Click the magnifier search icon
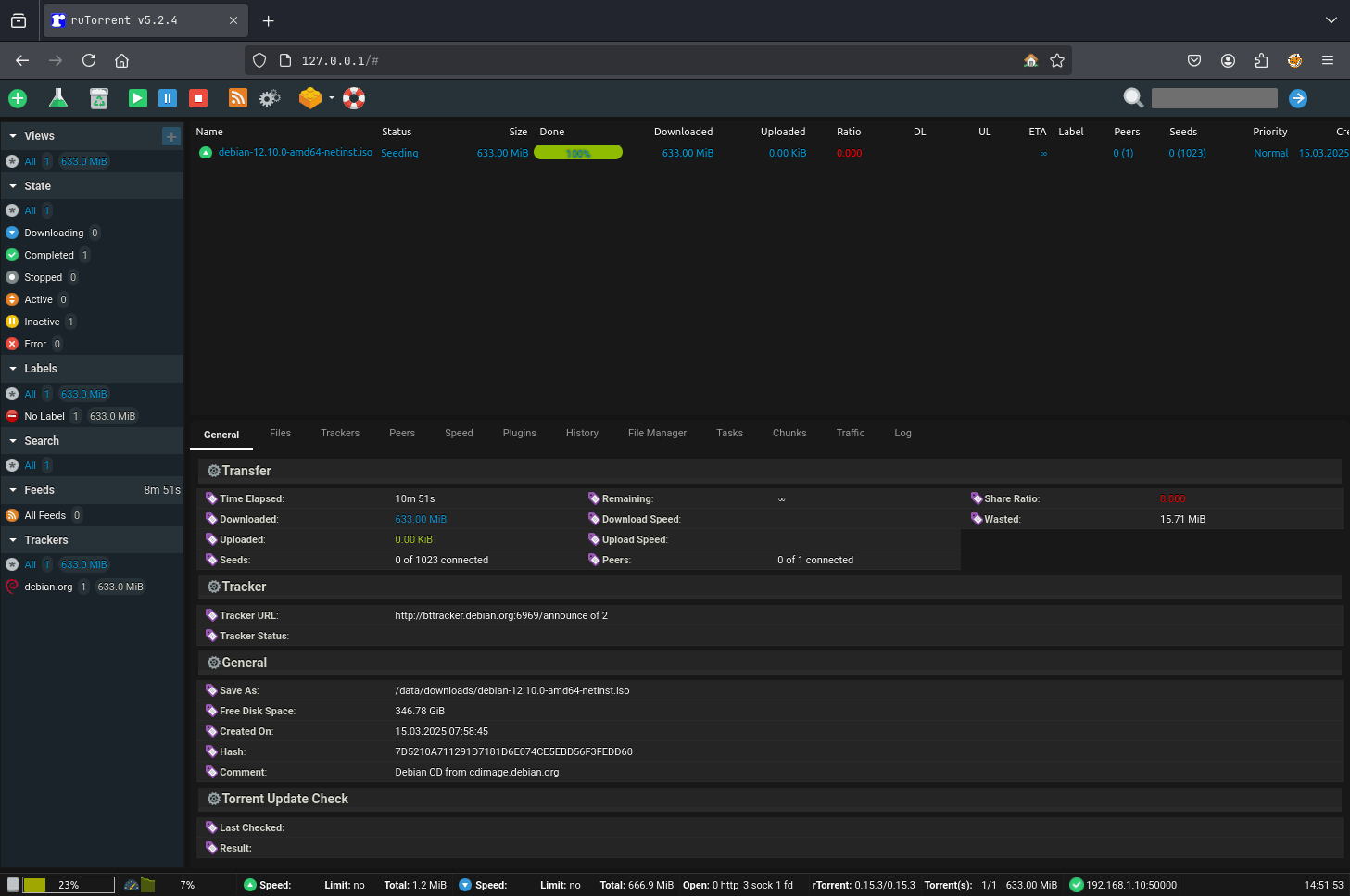1350x896 pixels. [x=1133, y=98]
